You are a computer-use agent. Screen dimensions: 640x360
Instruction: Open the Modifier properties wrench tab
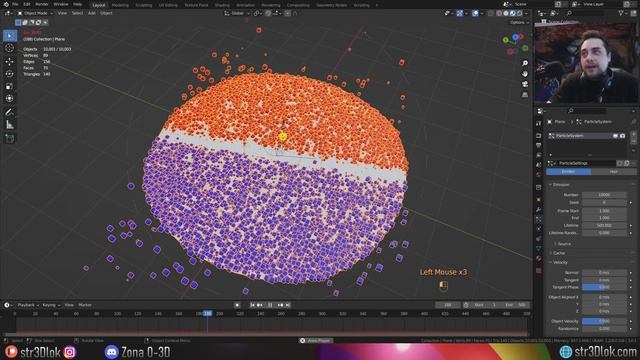pos(539,209)
